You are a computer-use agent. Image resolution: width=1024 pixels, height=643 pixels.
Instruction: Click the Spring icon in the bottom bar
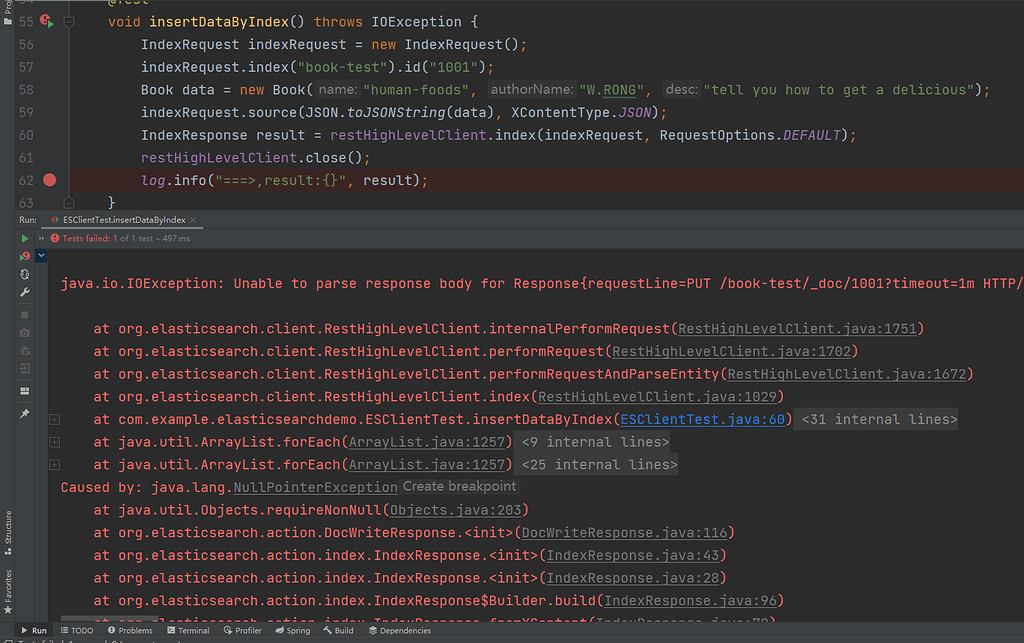pos(293,631)
